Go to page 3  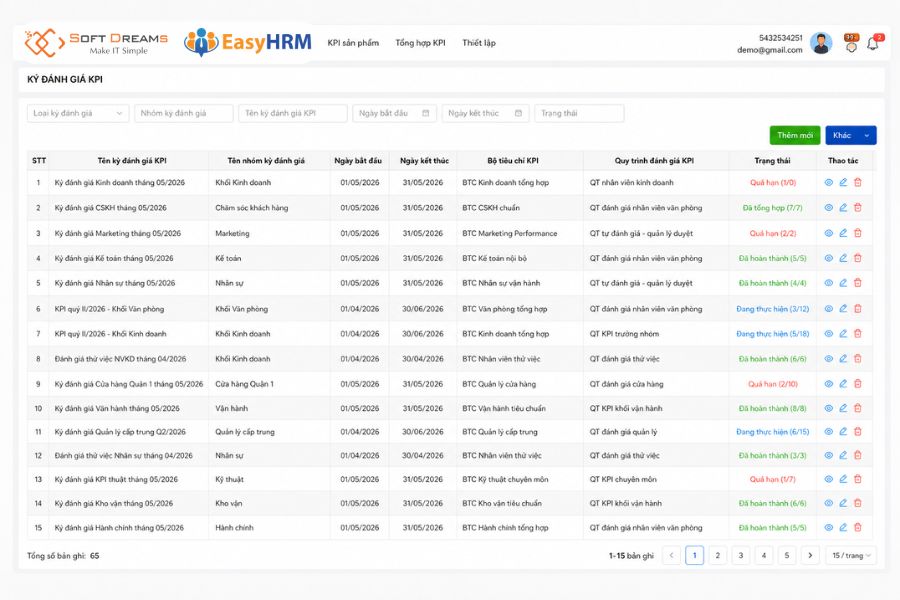(740, 555)
